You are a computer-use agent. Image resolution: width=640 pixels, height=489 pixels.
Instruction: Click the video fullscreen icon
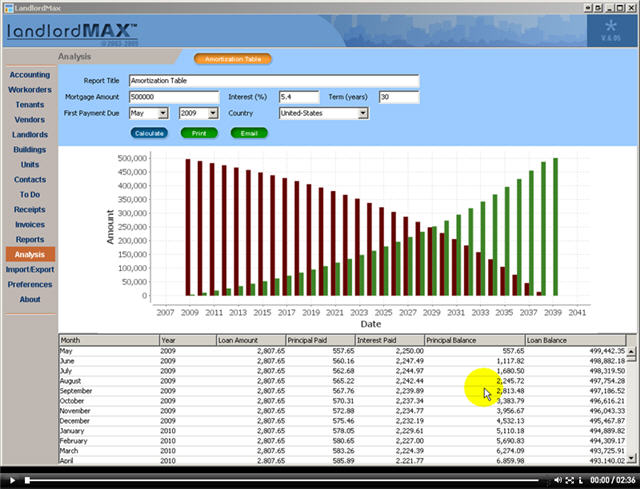coord(570,480)
